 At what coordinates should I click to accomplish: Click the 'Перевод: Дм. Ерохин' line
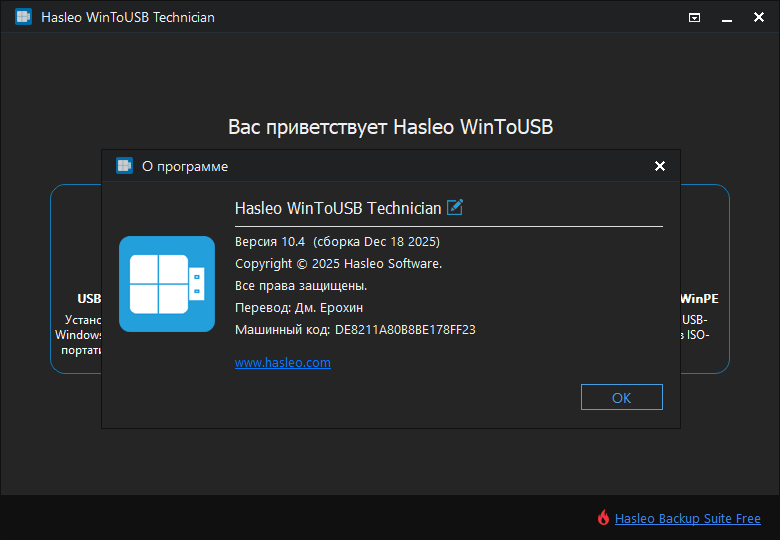click(x=299, y=307)
